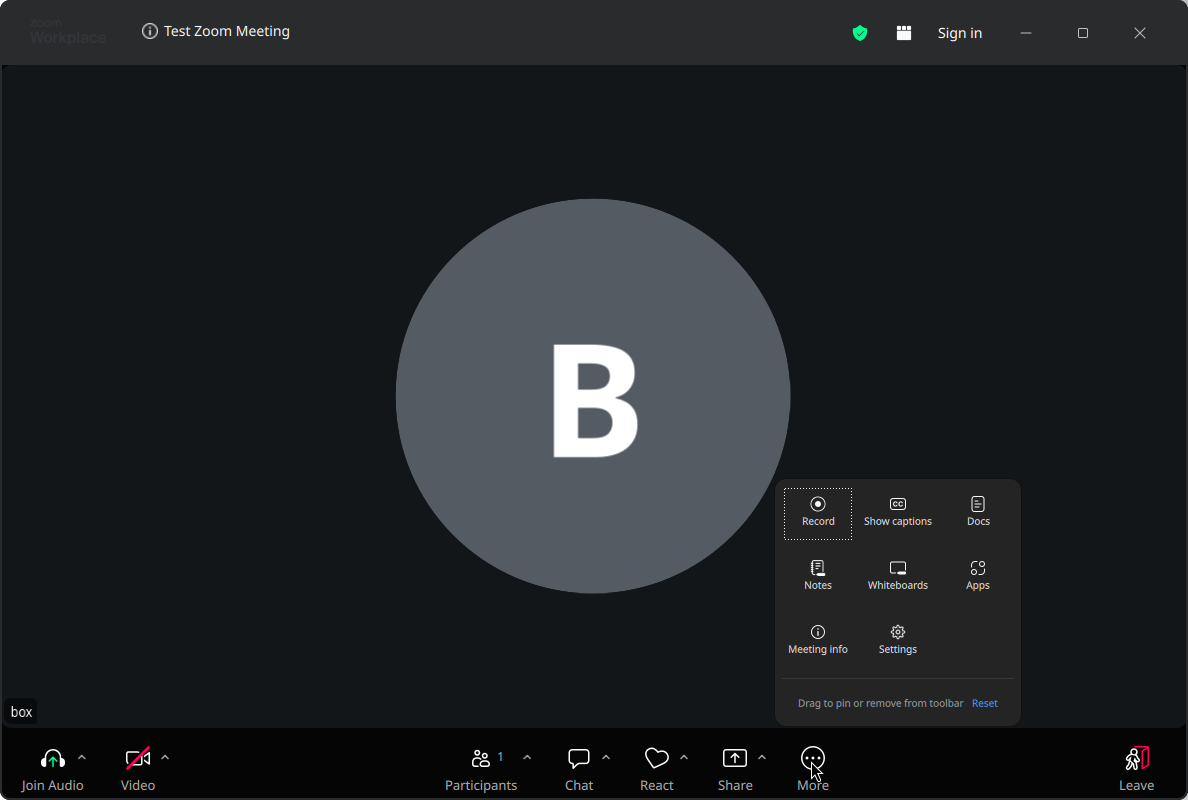This screenshot has width=1188, height=800.
Task: Select Record in the More menu
Action: click(818, 513)
